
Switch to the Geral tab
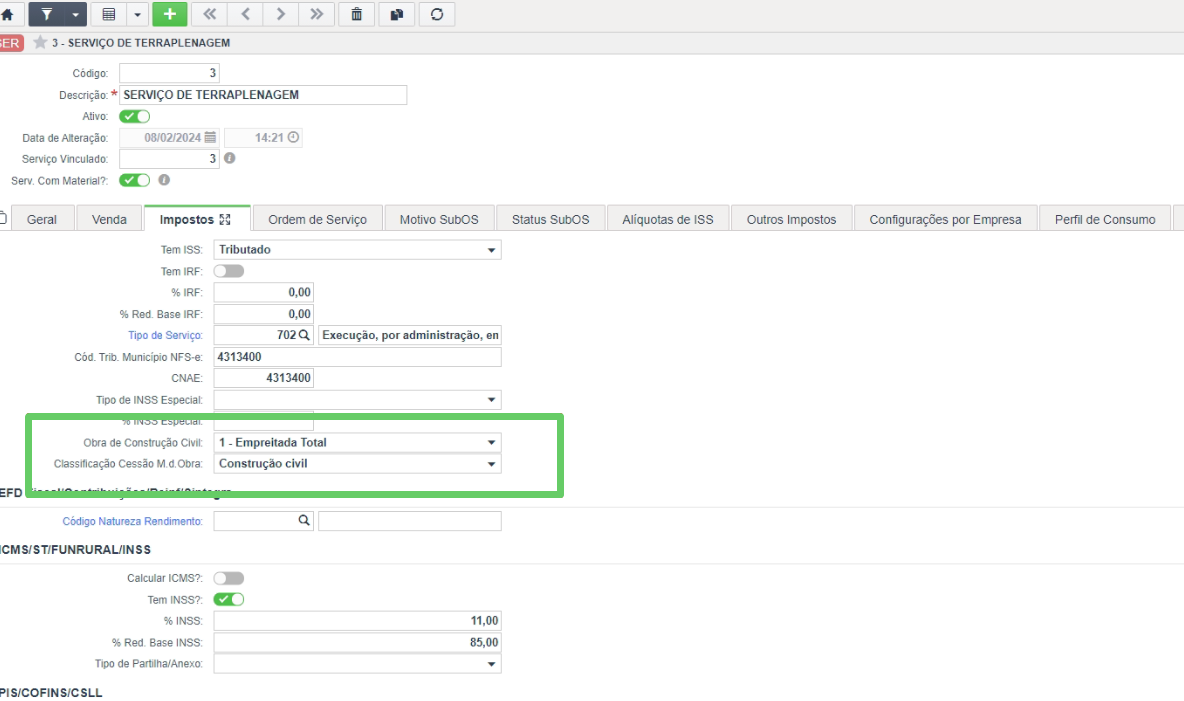[42, 219]
